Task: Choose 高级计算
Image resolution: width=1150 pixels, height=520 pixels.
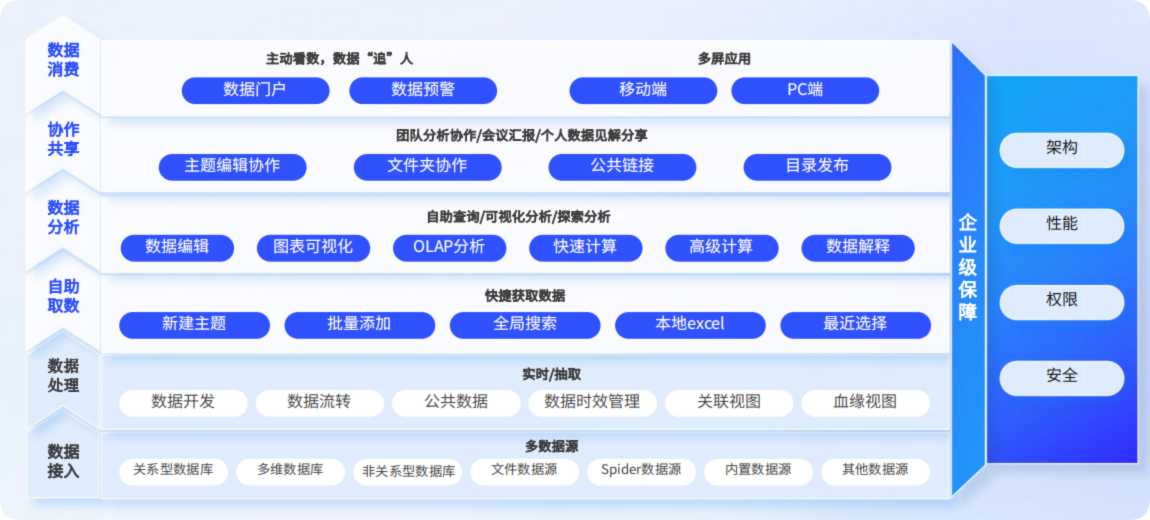Action: click(x=722, y=248)
